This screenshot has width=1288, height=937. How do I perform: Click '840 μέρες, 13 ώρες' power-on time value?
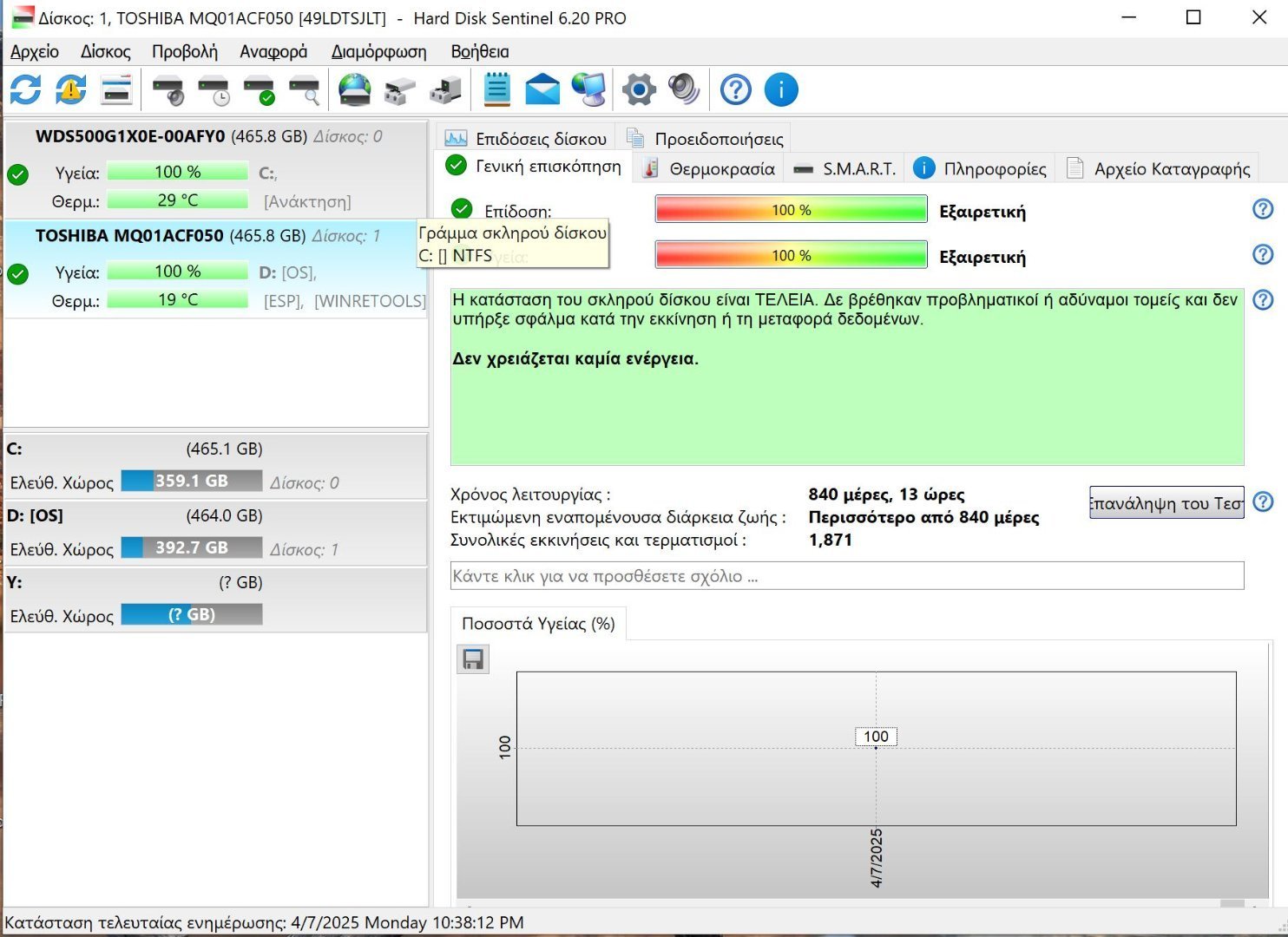(886, 495)
